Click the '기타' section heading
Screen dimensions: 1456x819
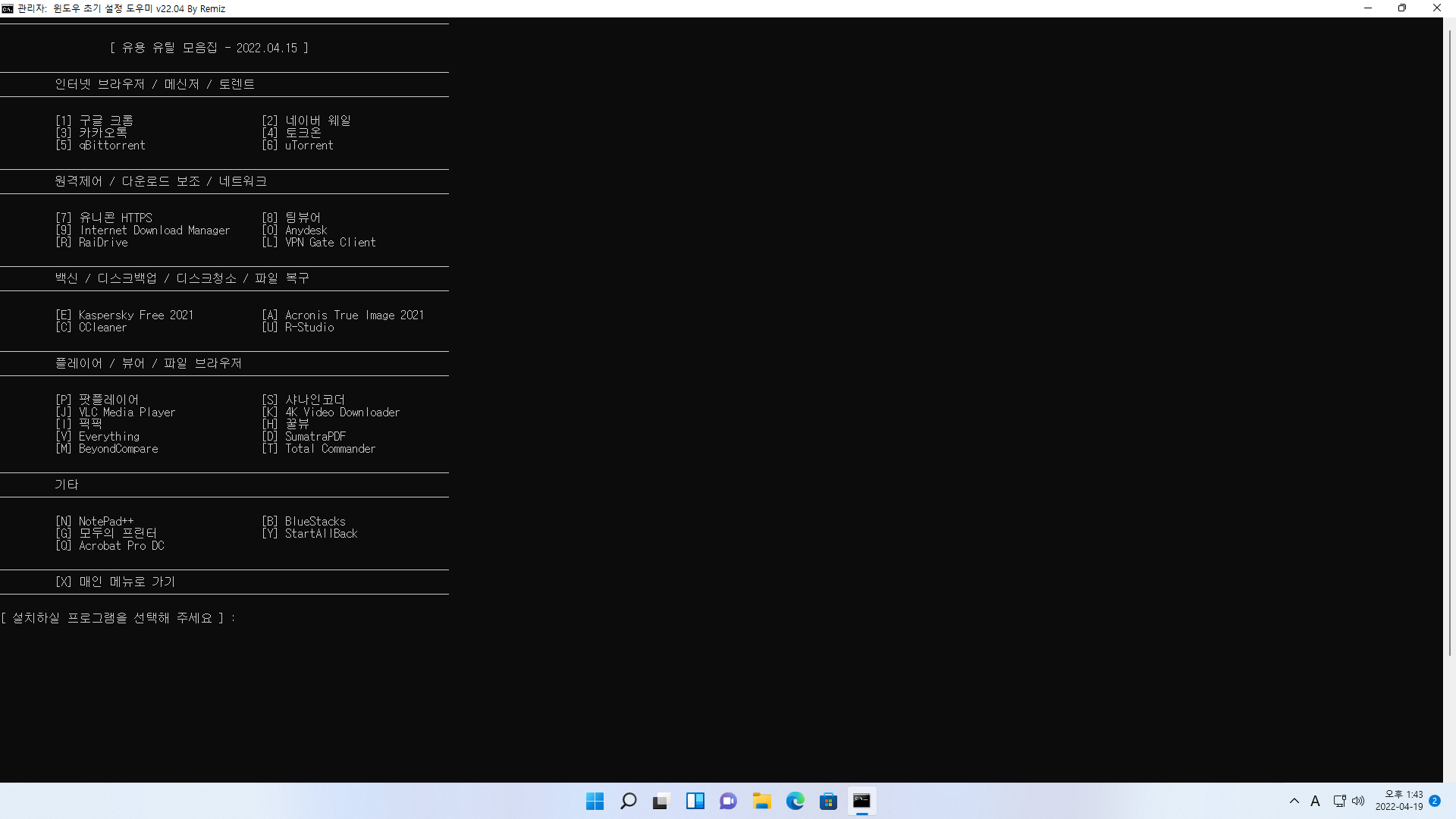67,485
